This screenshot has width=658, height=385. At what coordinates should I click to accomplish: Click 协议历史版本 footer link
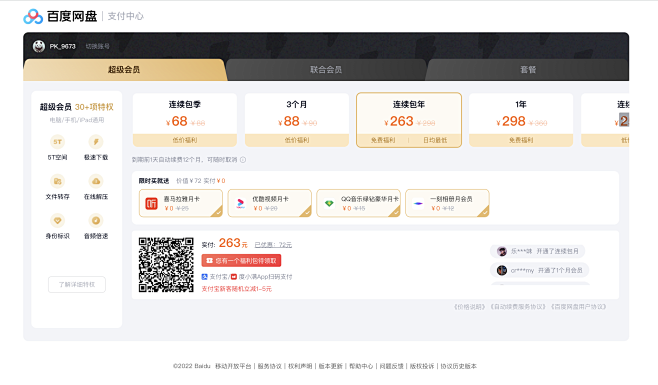(x=459, y=366)
